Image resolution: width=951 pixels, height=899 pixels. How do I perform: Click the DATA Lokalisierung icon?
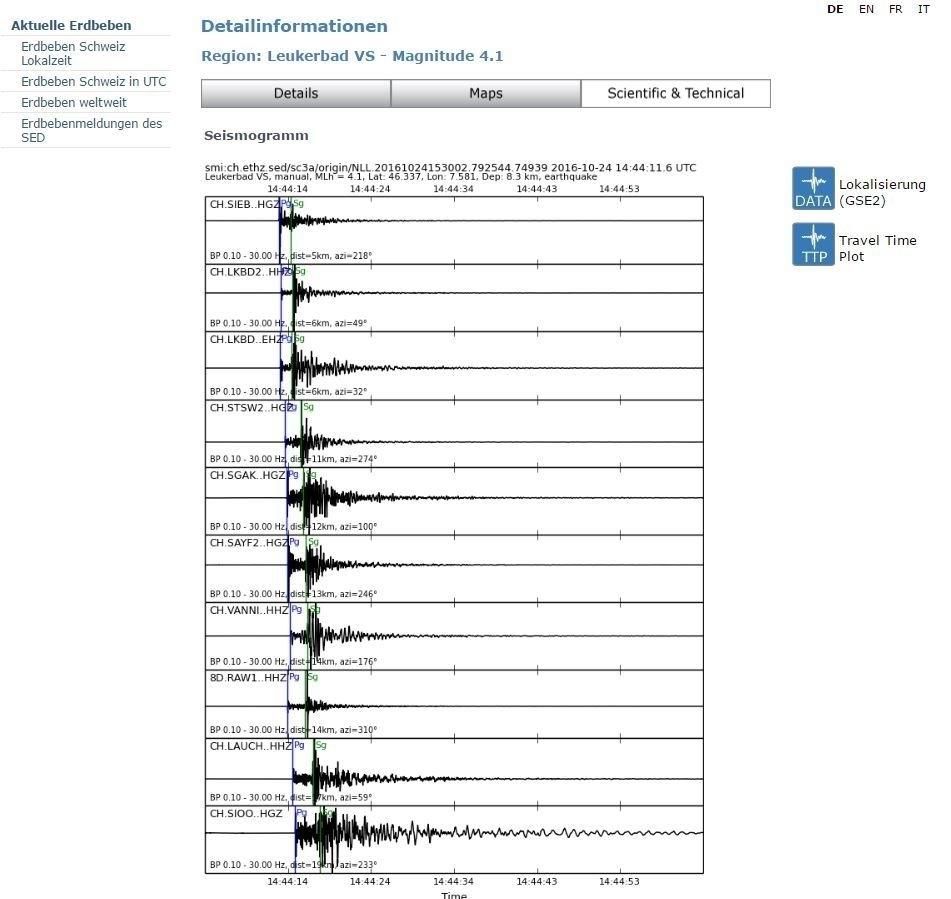tap(813, 188)
